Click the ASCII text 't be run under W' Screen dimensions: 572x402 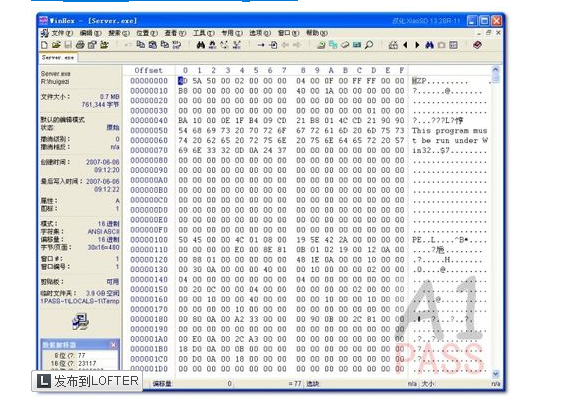449,140
